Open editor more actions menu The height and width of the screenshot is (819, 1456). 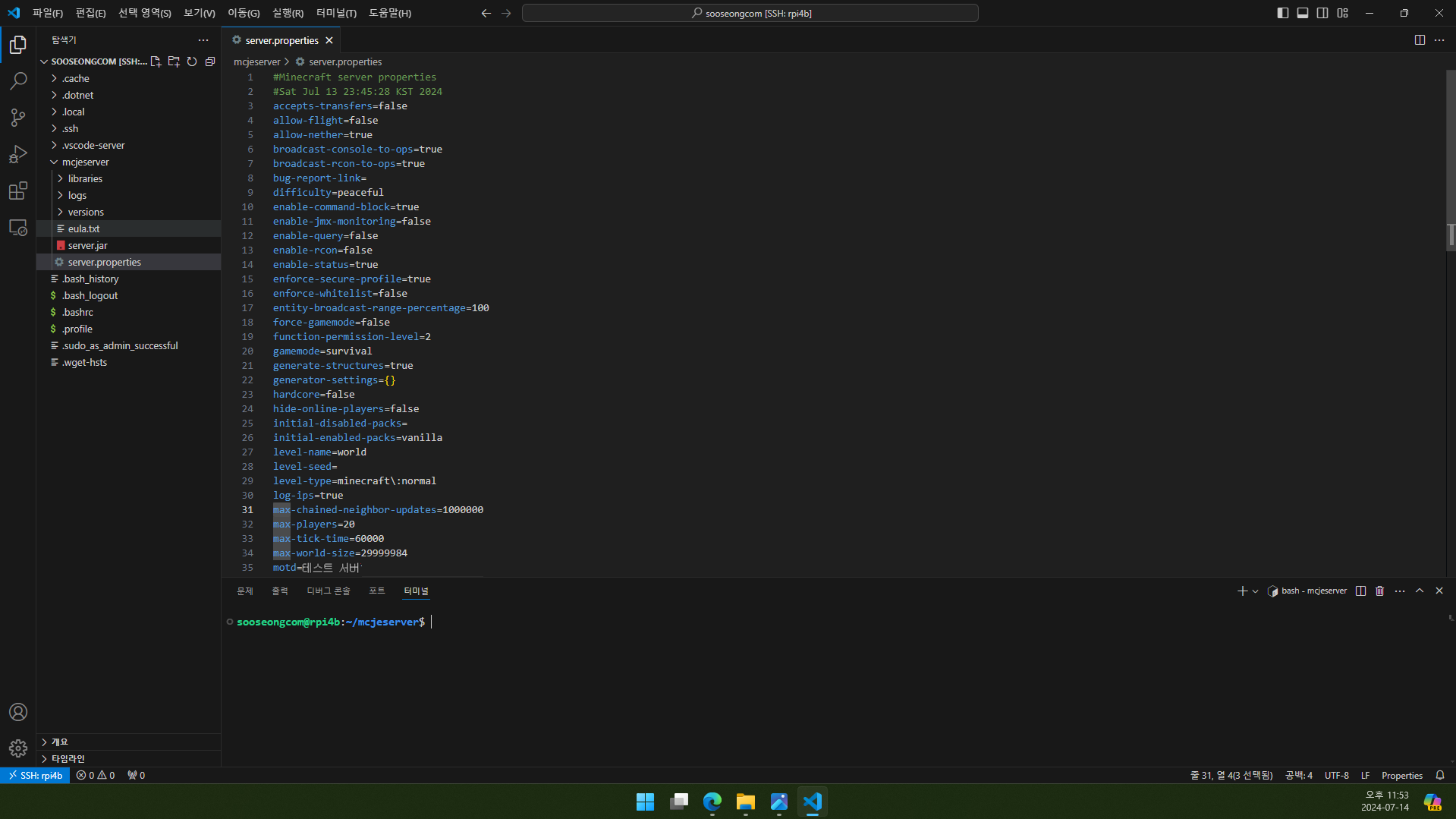point(1439,40)
